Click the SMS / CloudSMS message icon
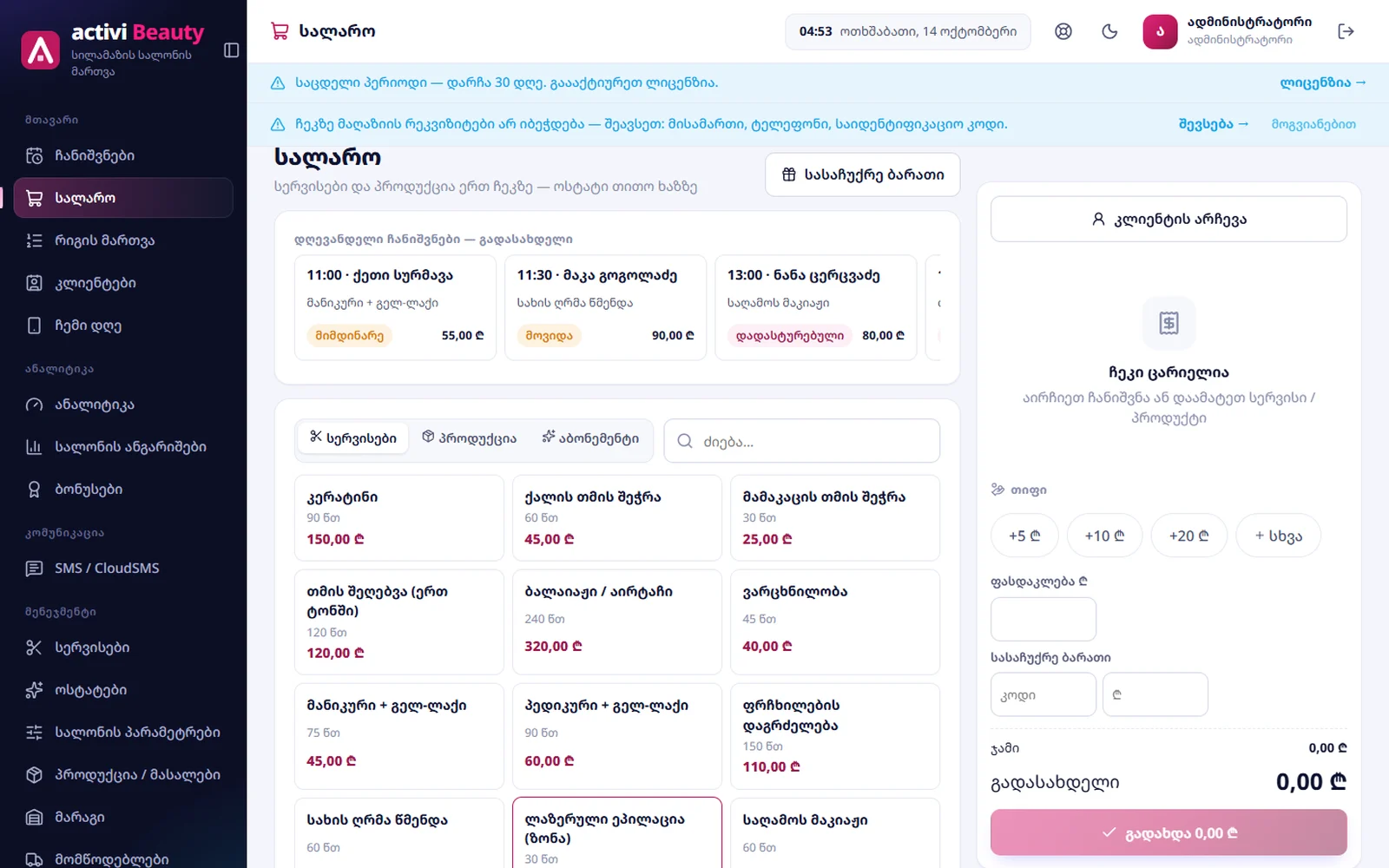Viewport: 1389px width, 868px height. click(34, 569)
